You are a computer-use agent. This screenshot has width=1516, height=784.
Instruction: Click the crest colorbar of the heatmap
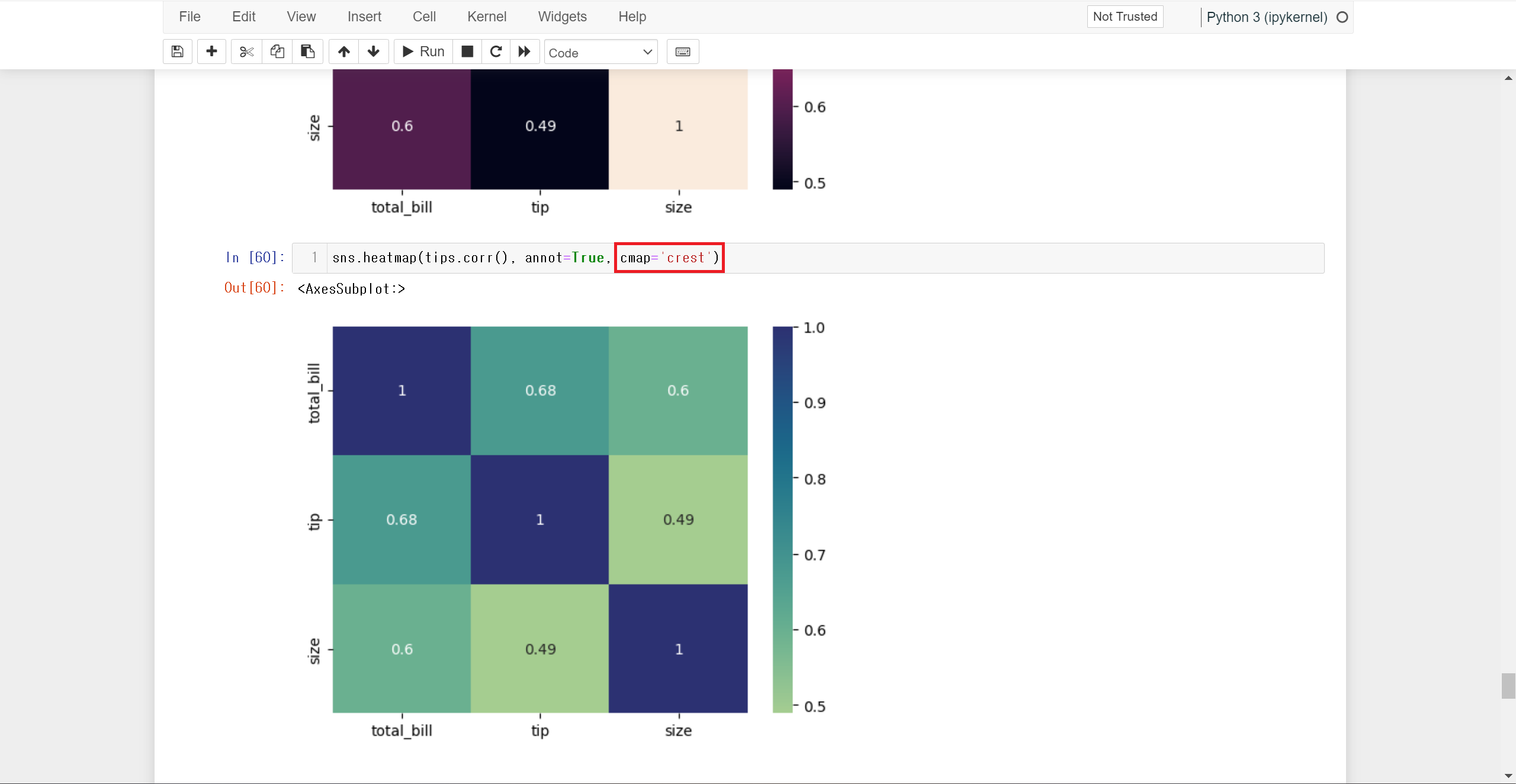(782, 519)
